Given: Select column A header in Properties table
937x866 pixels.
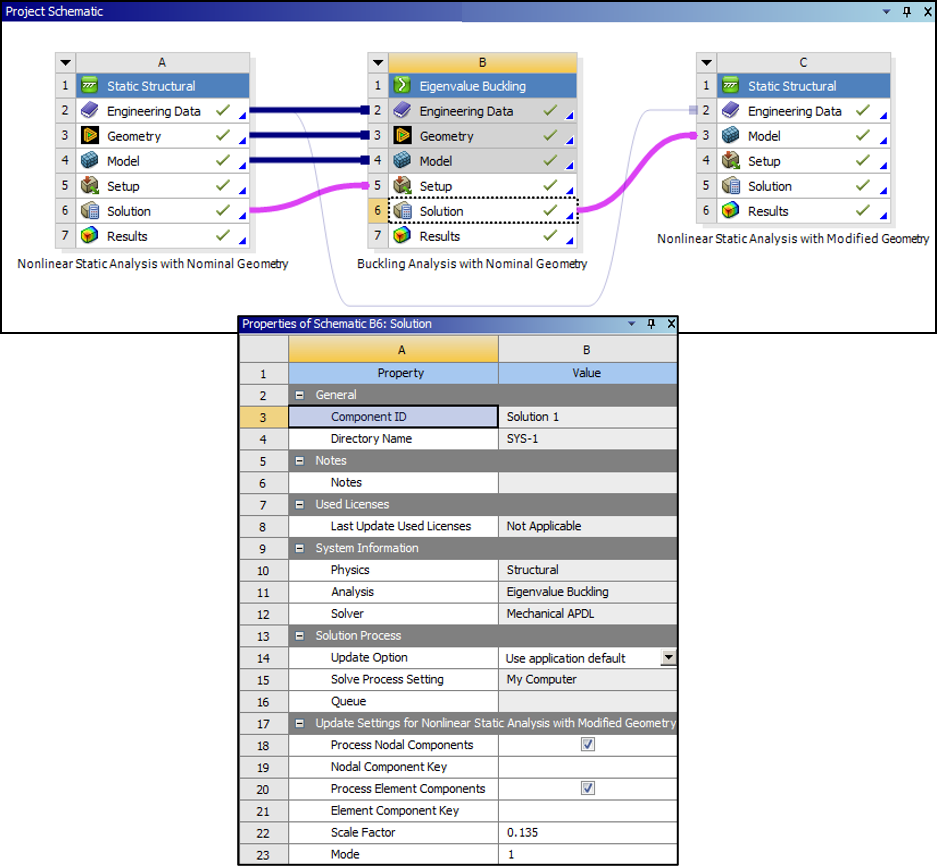Looking at the screenshot, I should (x=393, y=350).
